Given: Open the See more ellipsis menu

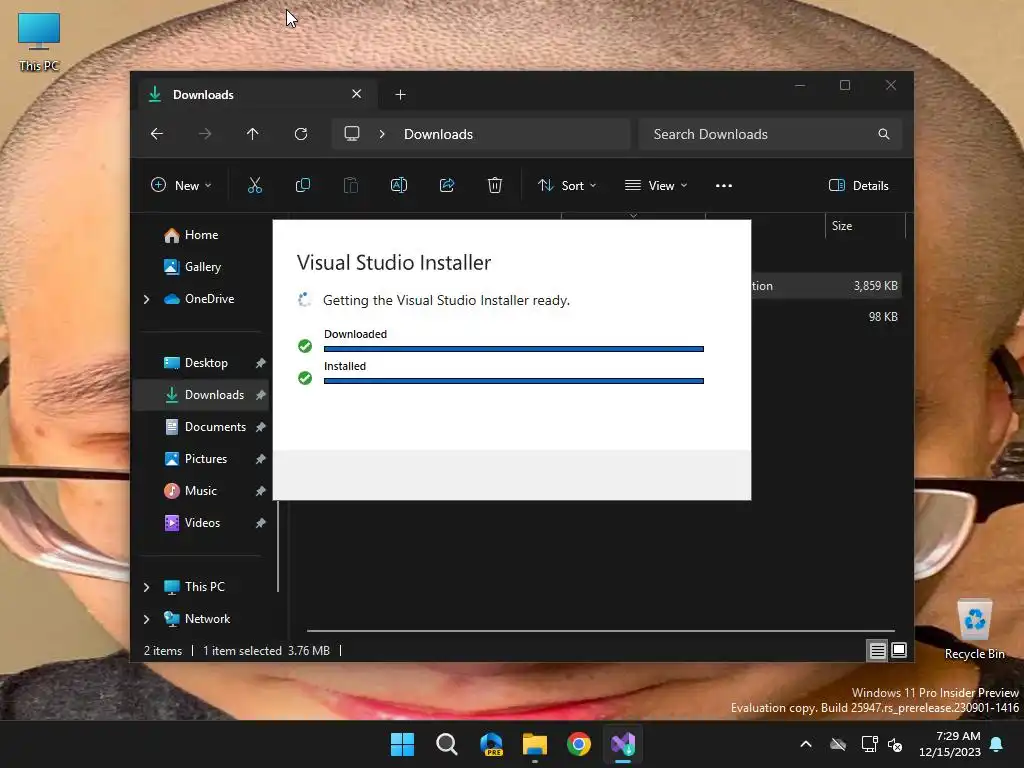Looking at the screenshot, I should (724, 185).
